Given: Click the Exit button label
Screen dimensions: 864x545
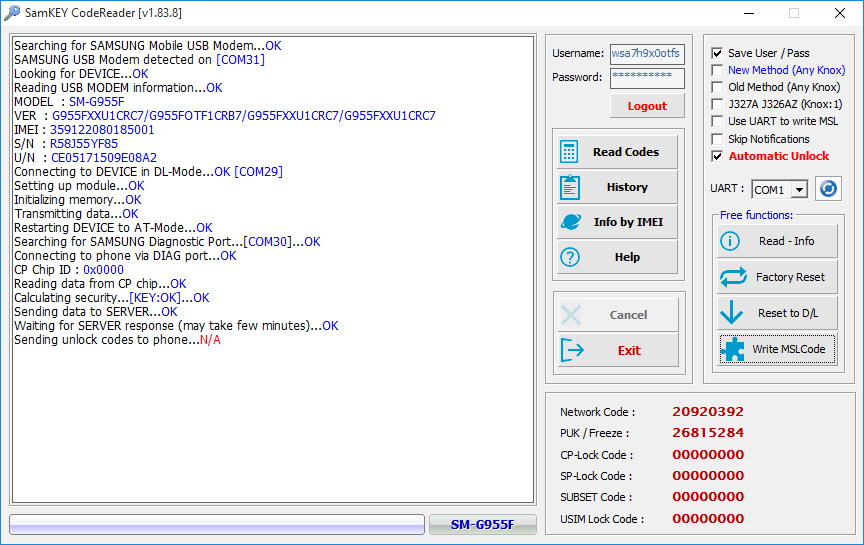Looking at the screenshot, I should 629,350.
